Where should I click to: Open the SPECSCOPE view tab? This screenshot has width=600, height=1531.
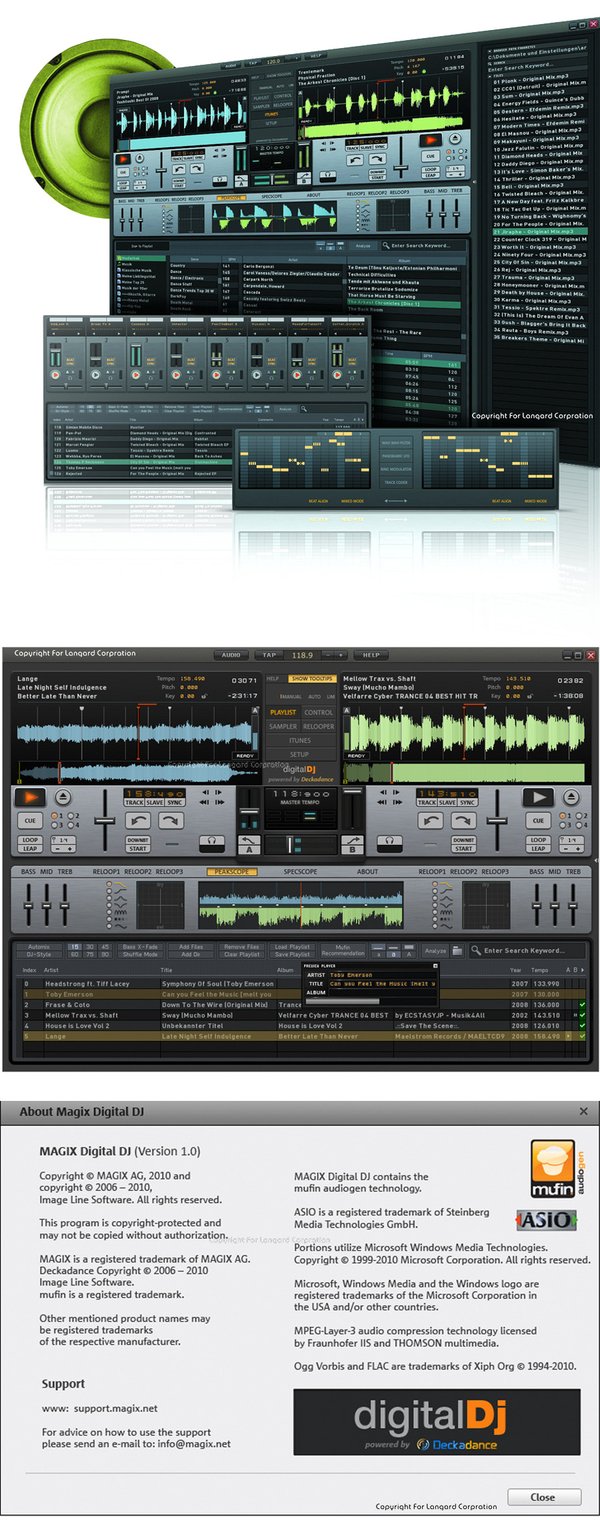click(300, 871)
